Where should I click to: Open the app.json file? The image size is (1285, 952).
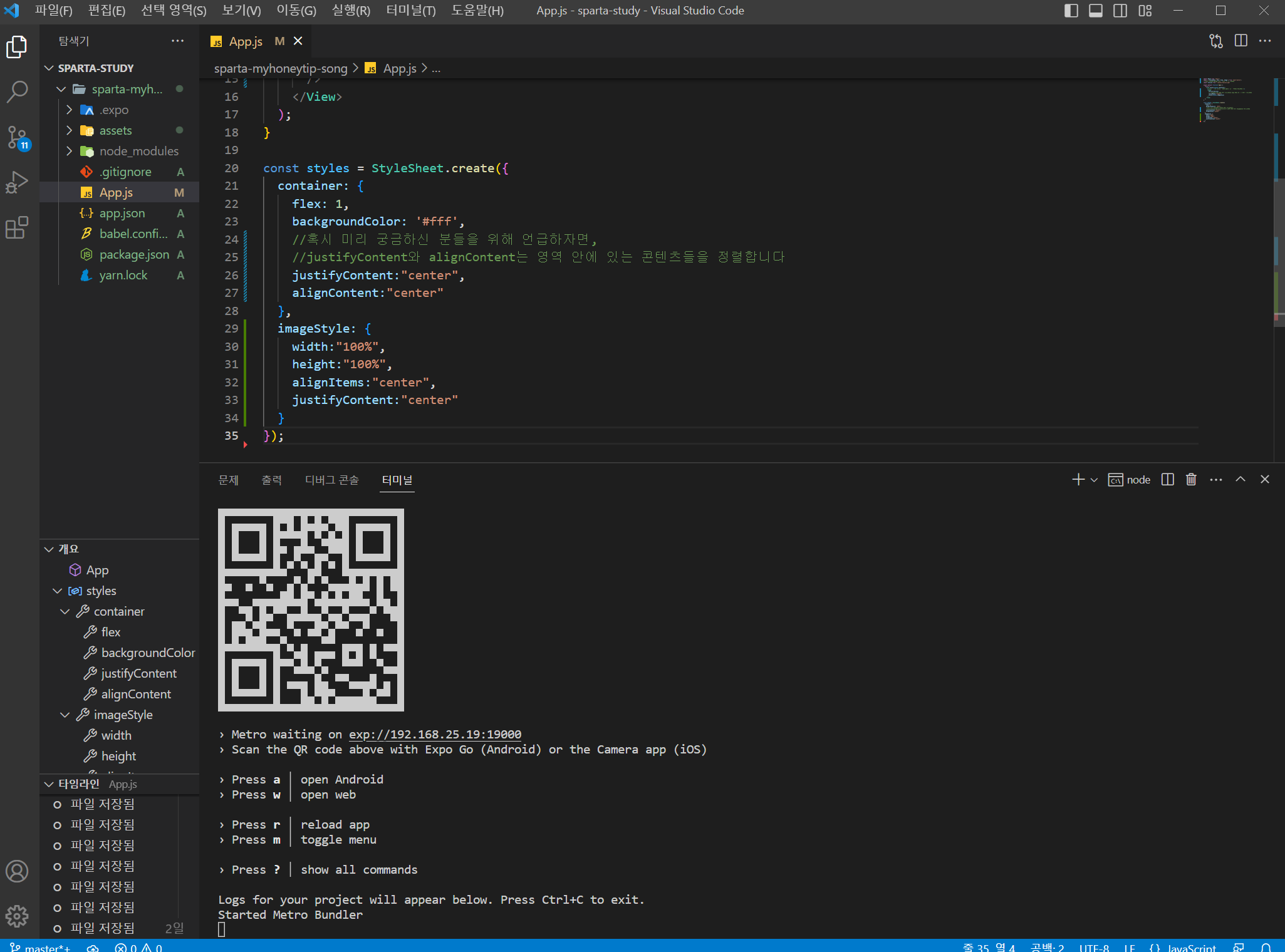(119, 214)
